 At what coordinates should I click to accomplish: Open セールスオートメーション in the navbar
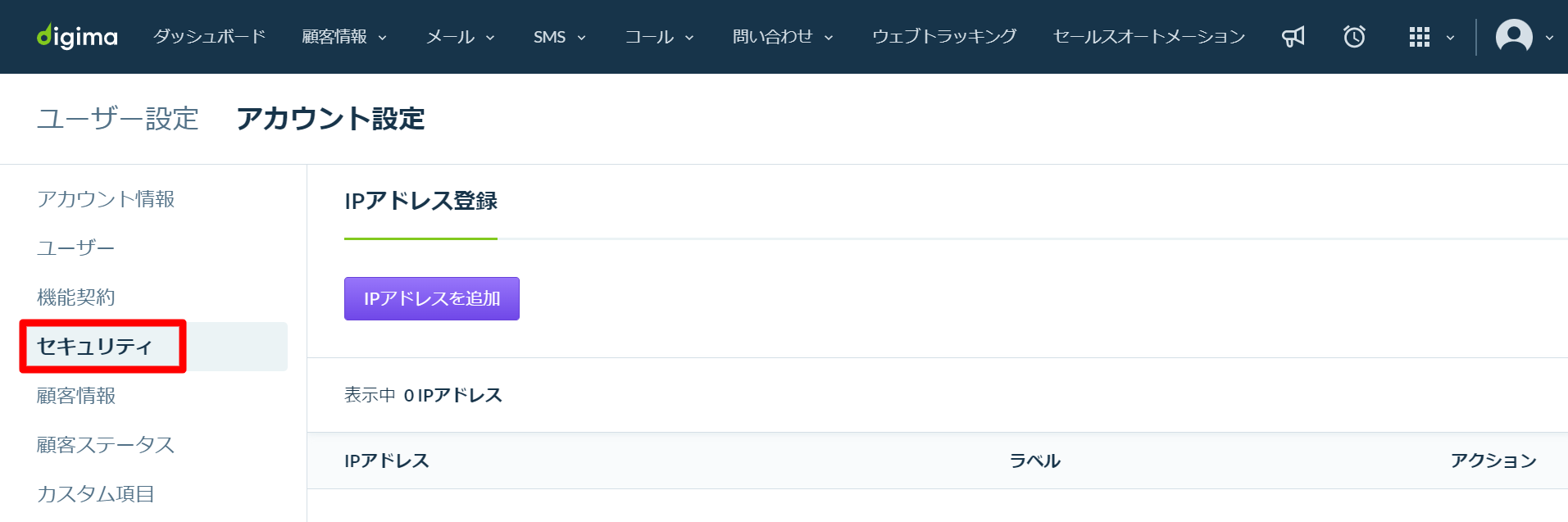(1149, 37)
